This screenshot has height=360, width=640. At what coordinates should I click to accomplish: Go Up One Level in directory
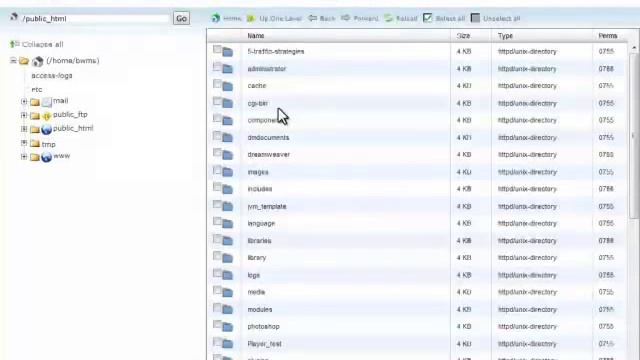[274, 18]
